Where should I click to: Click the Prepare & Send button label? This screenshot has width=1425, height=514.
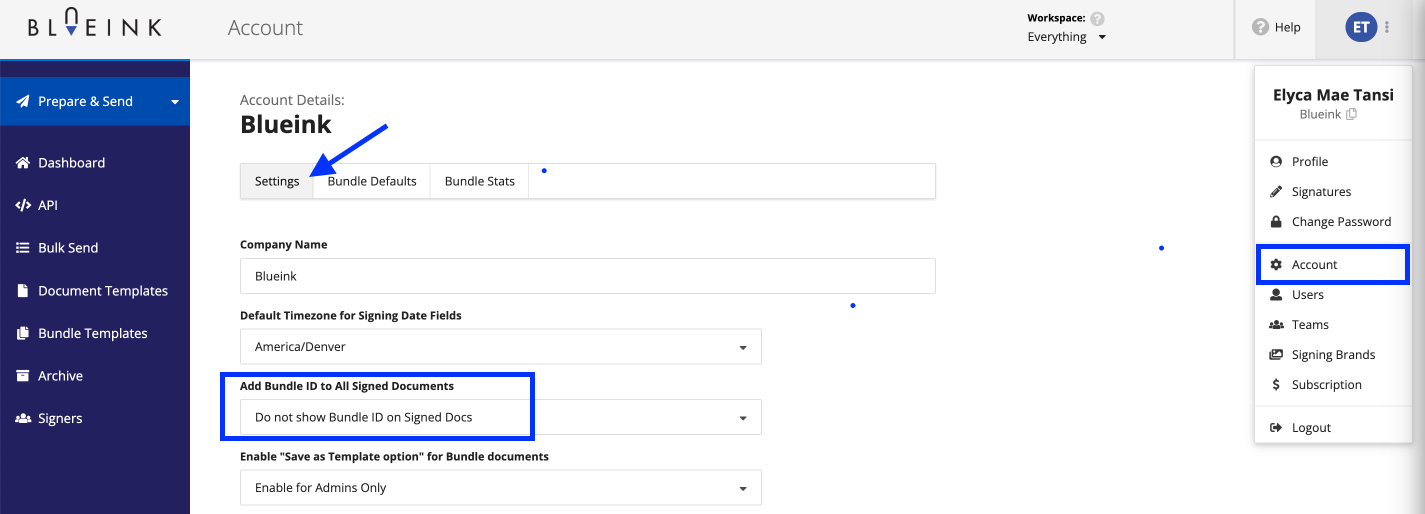point(85,101)
